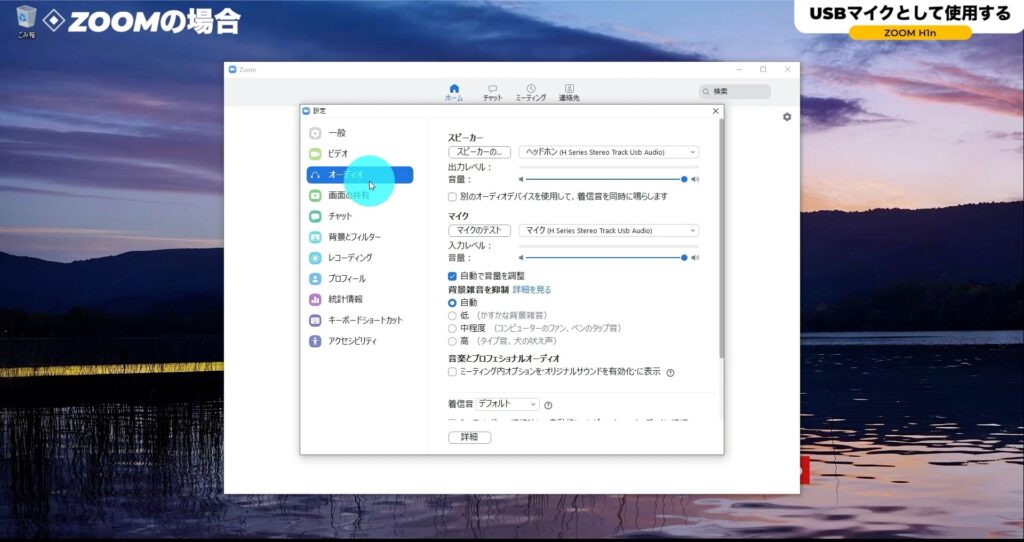1024x542 pixels.
Task: Switch to the 連絡先 tab label
Action: pyautogui.click(x=569, y=98)
